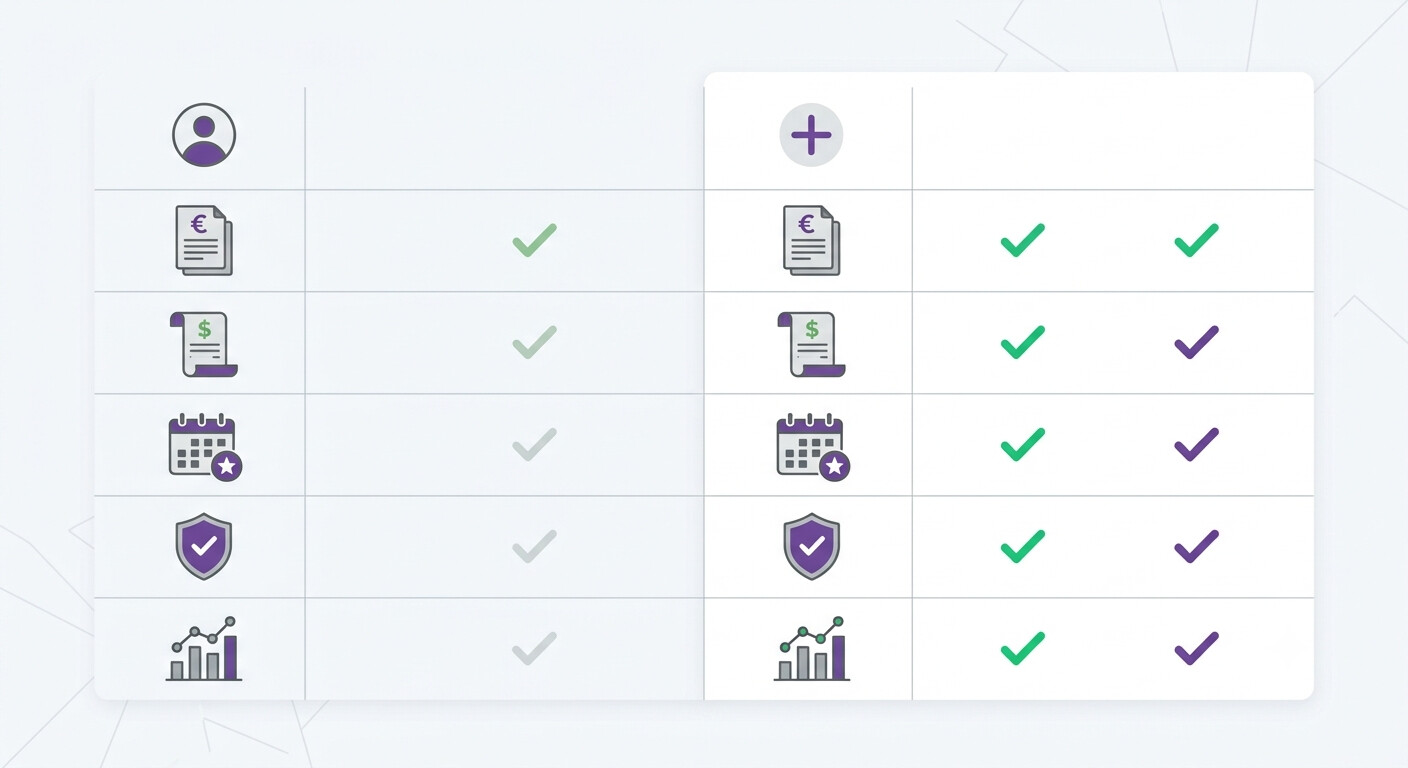Toggle the faded green checkmark in the left receipt row
Image resolution: width=1408 pixels, height=768 pixels.
[x=534, y=342]
